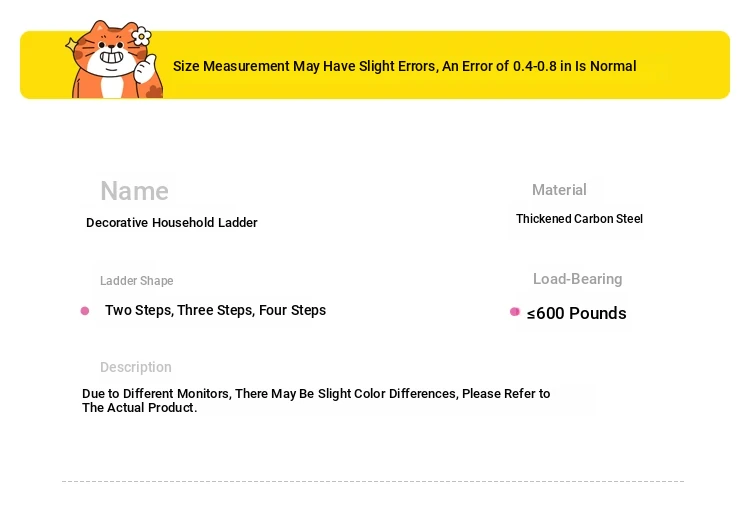Click the color differences description paragraph
This screenshot has height=516, width=750.
point(316,400)
